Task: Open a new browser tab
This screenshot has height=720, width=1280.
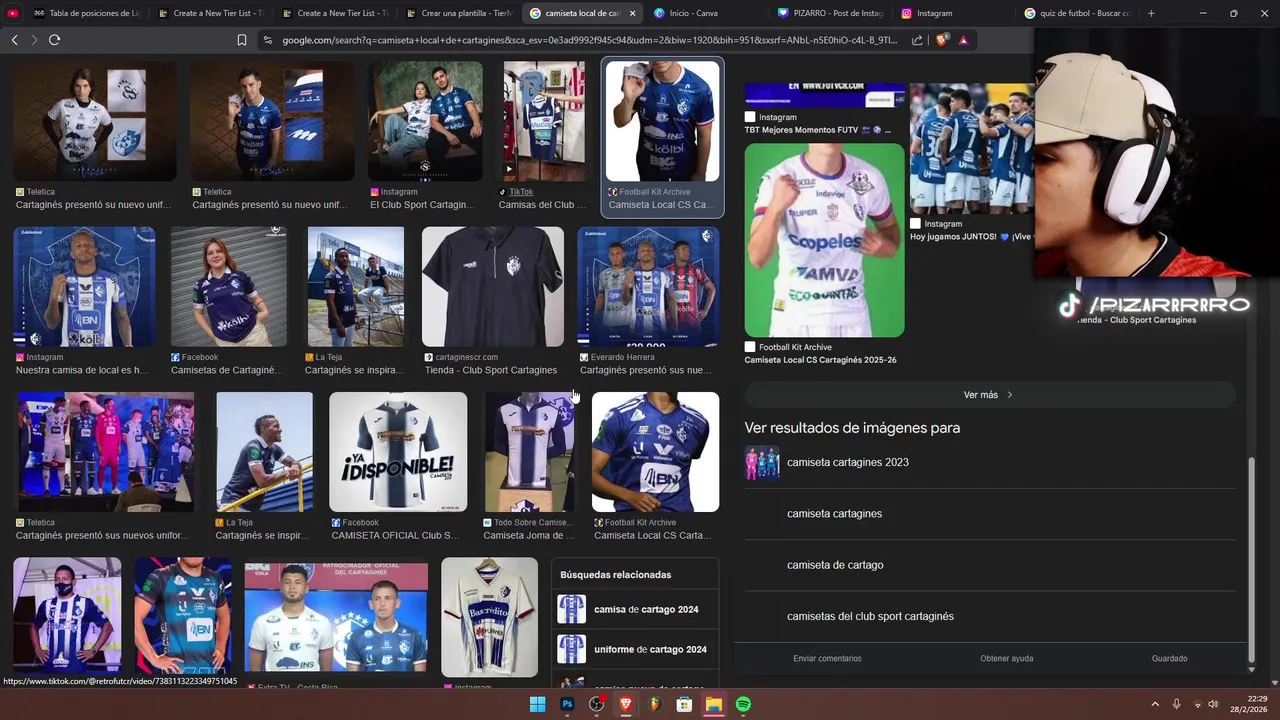Action: [1151, 13]
